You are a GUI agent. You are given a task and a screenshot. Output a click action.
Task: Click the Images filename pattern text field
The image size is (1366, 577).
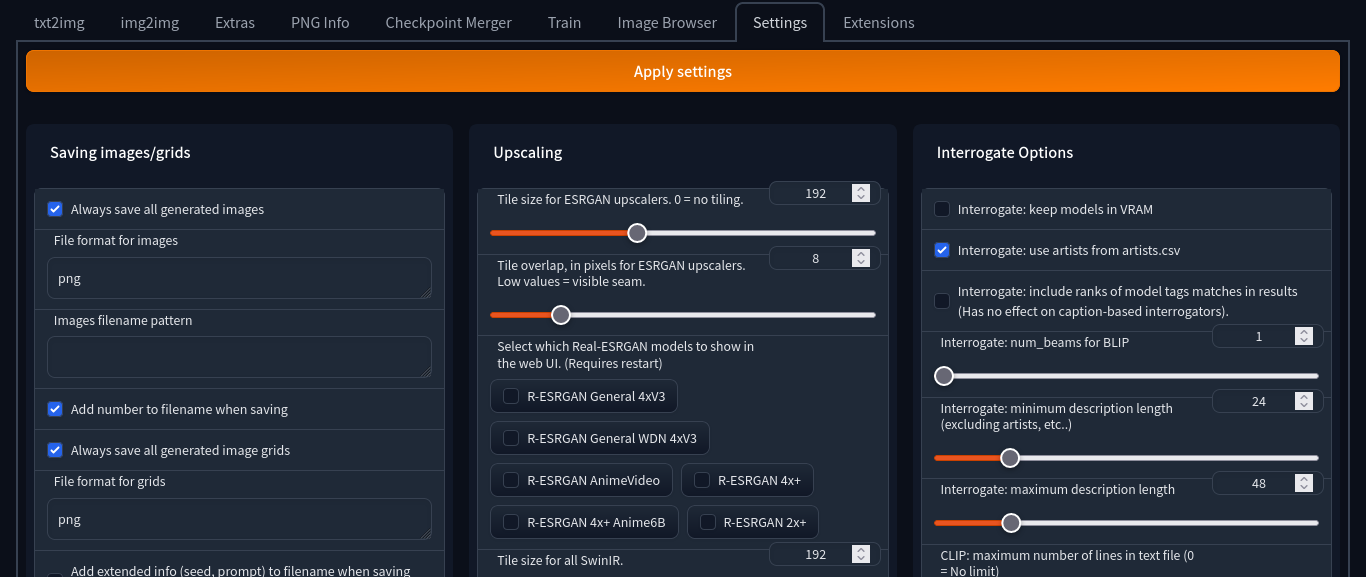tap(239, 357)
